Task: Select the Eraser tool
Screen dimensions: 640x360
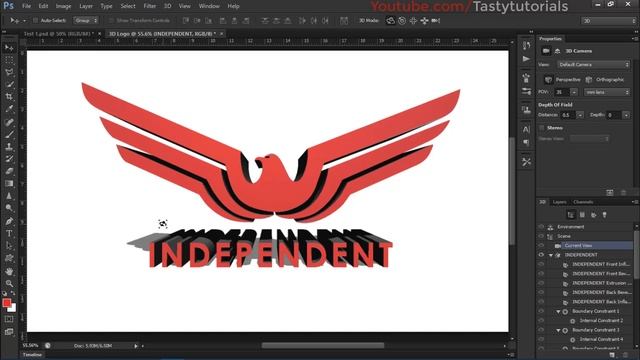Action: pyautogui.click(x=9, y=171)
